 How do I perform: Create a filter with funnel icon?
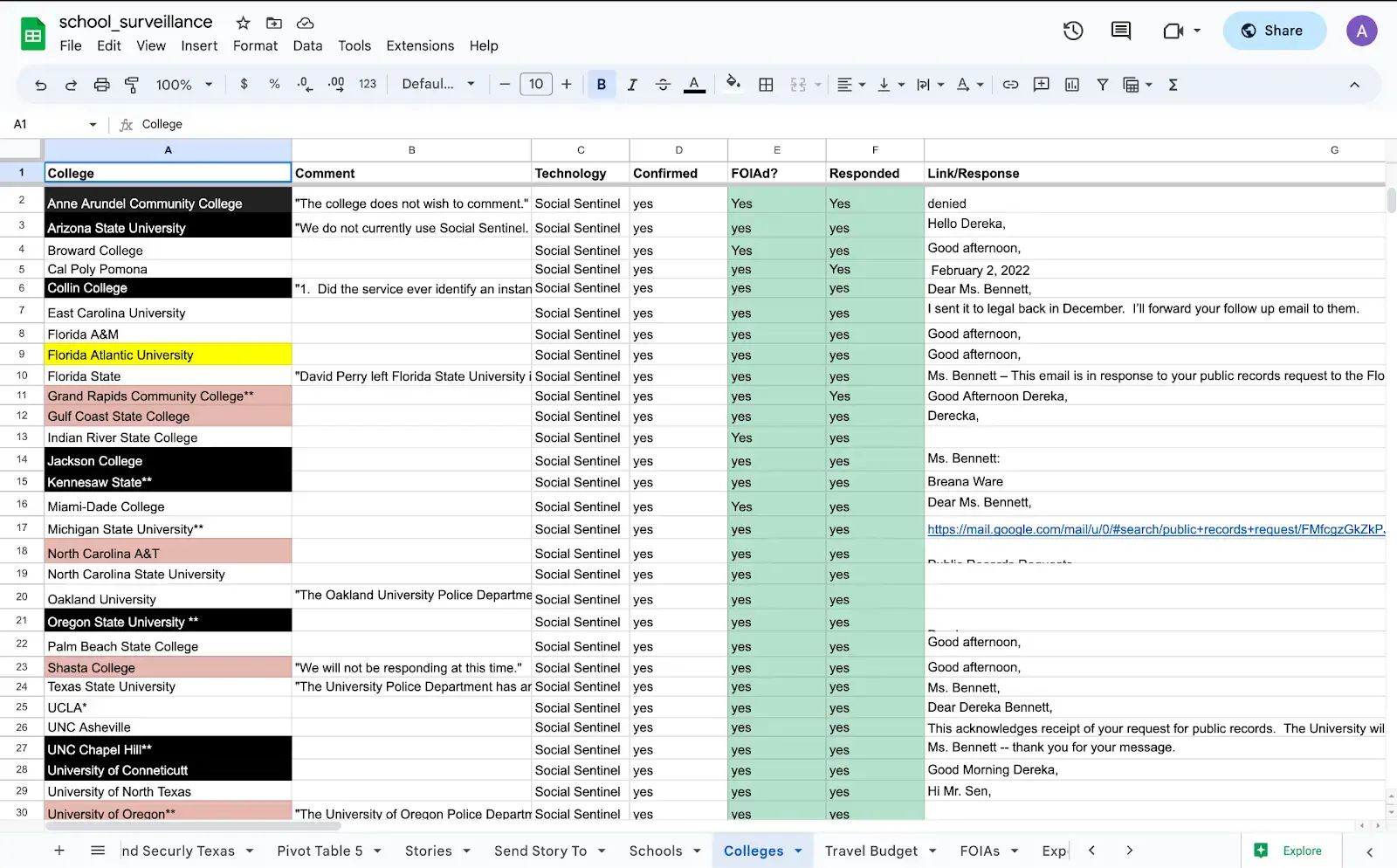pos(1103,85)
